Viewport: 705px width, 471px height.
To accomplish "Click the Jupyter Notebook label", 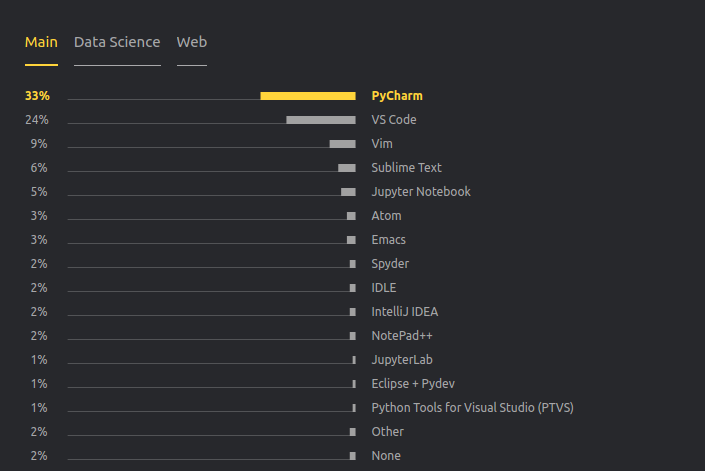I will tap(421, 192).
